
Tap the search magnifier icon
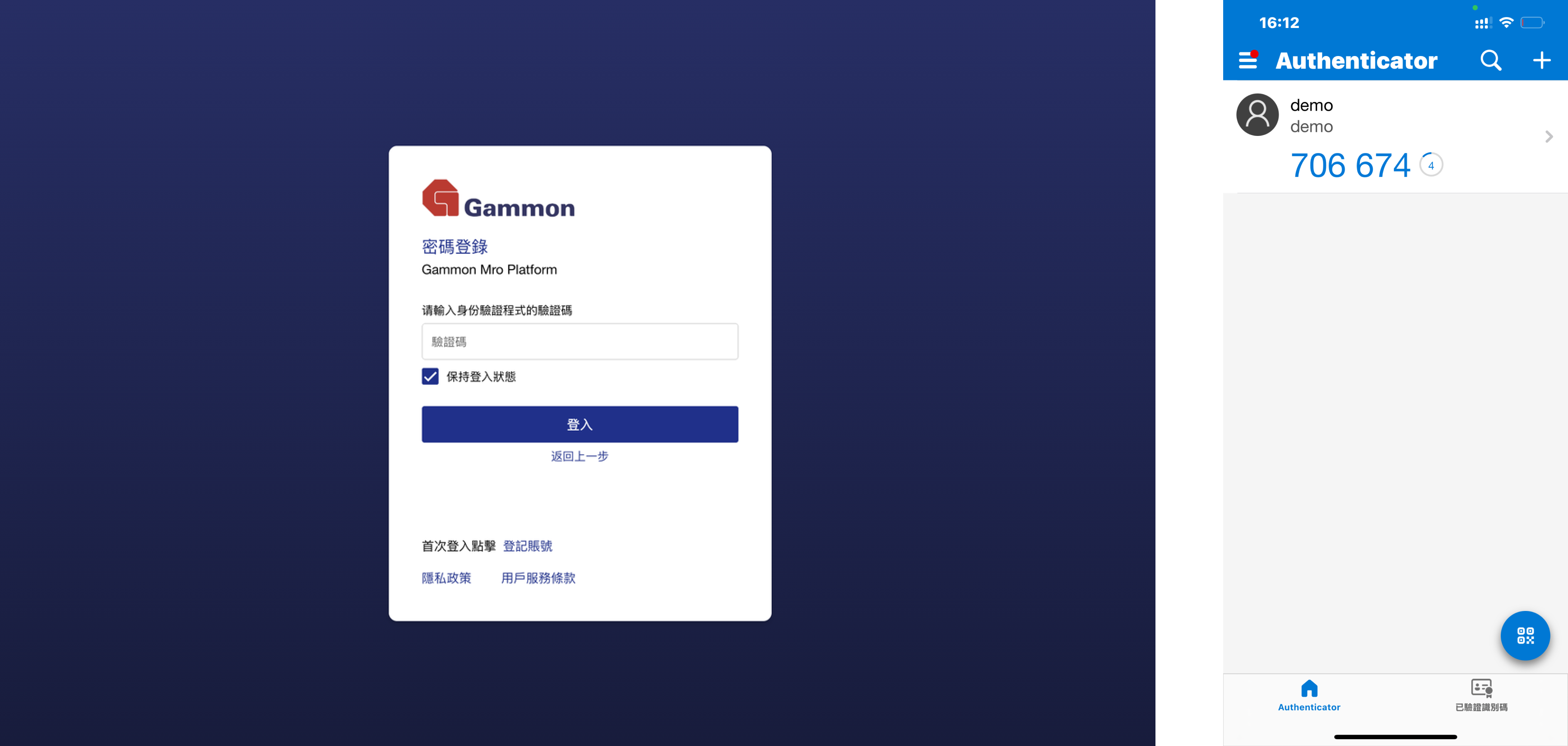pyautogui.click(x=1491, y=61)
